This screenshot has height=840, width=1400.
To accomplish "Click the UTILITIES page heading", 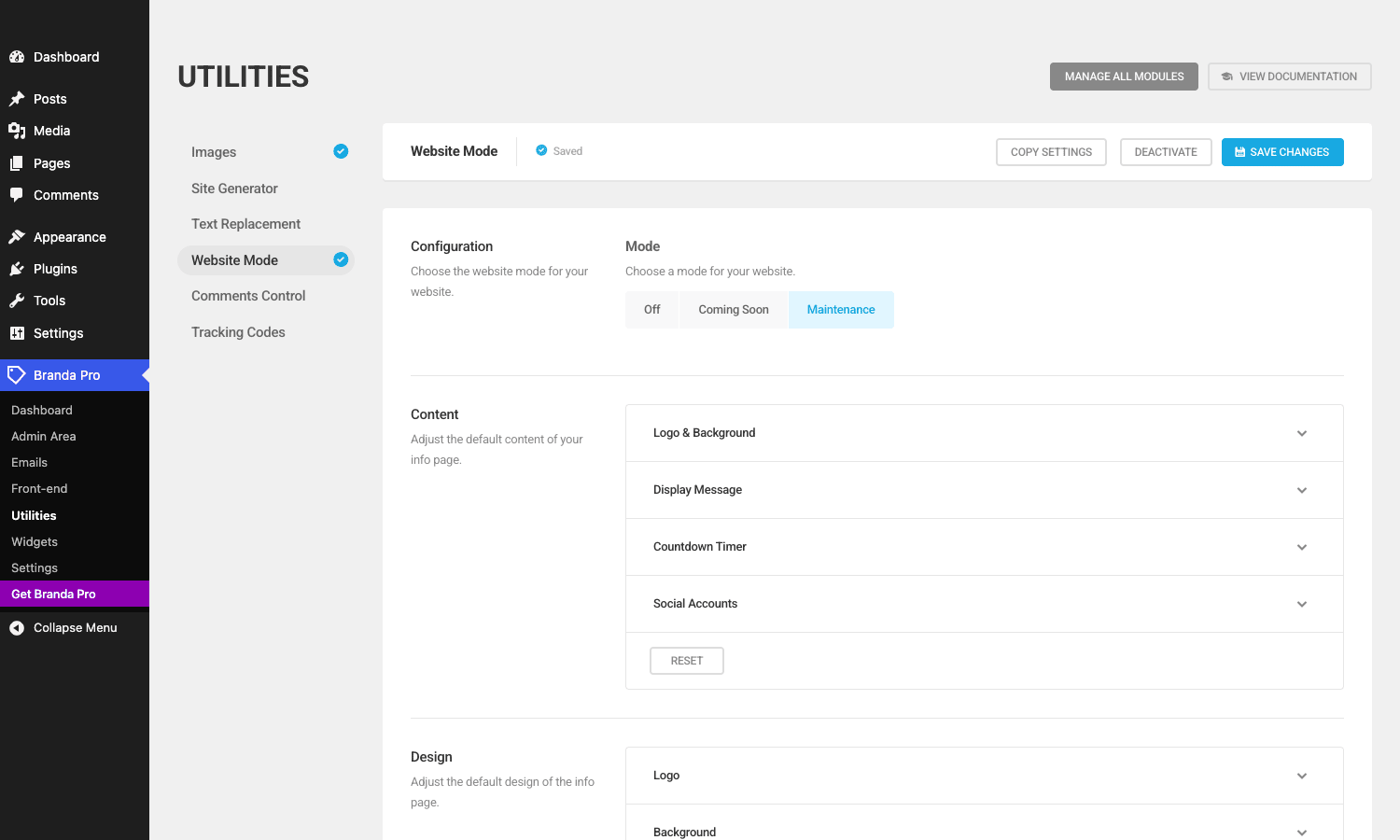I will [244, 77].
